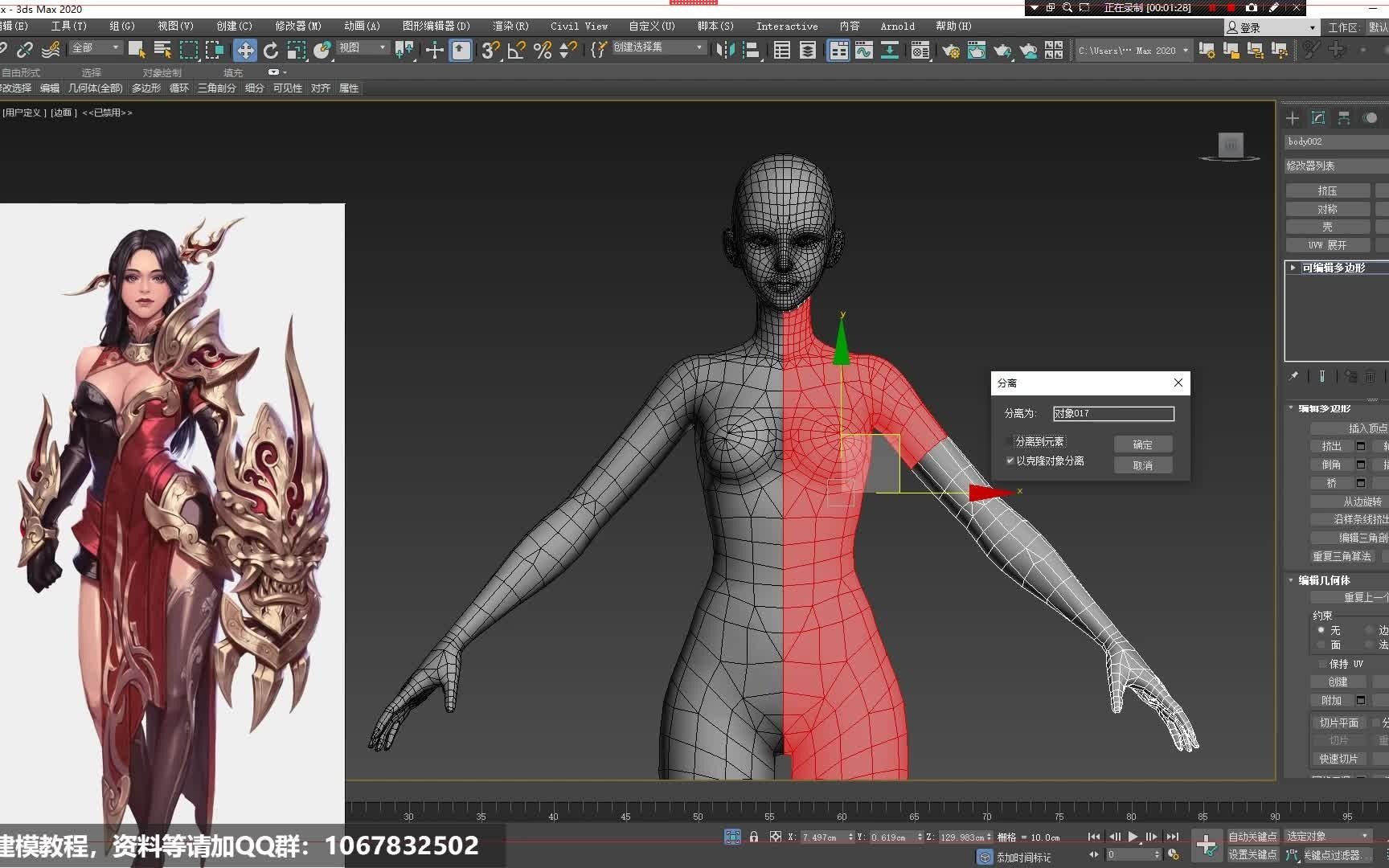Toggle Spinner Snap icon
Screen dimensions: 1389x868
[568, 50]
